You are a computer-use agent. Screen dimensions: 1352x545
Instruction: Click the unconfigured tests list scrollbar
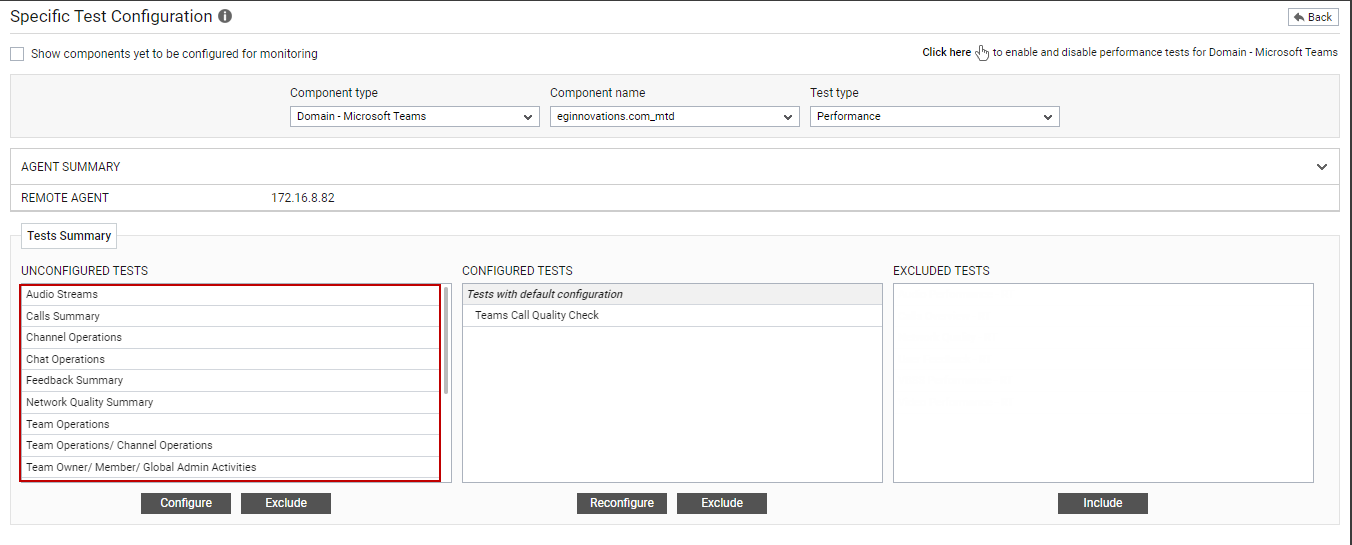(x=446, y=340)
